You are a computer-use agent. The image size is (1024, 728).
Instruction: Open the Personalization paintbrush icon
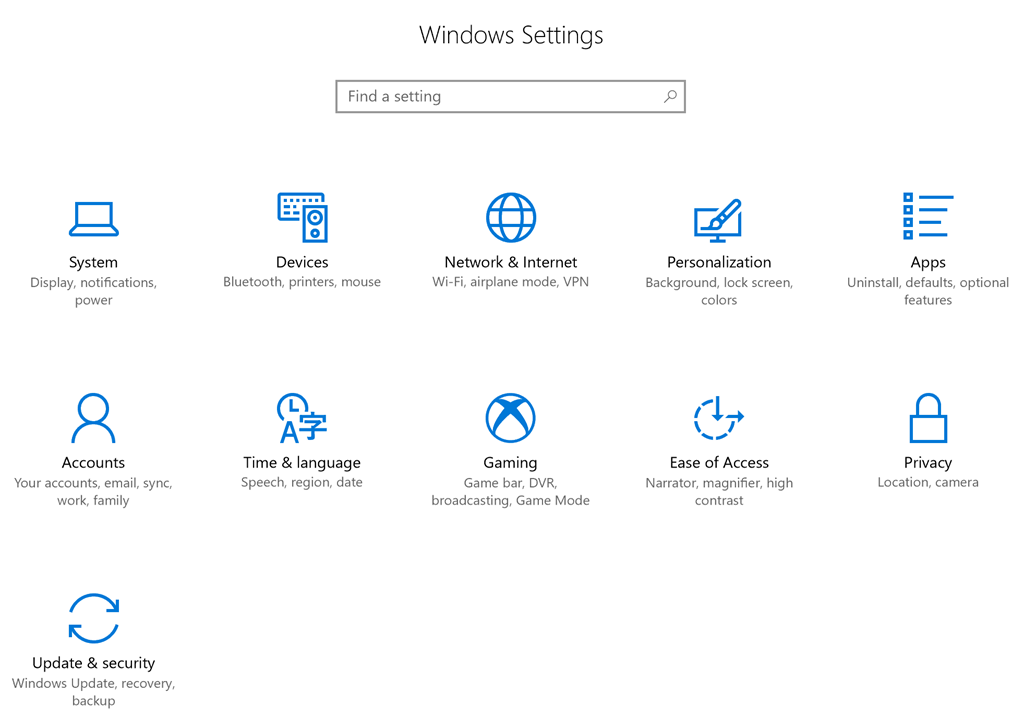coord(718,220)
